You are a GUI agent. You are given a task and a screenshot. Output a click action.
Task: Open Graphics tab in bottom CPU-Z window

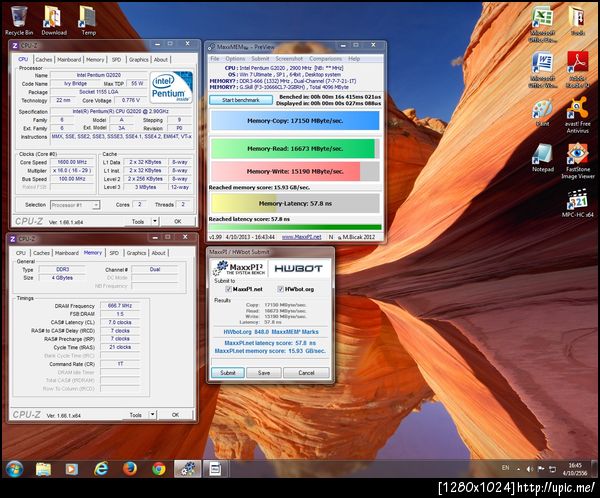pos(136,253)
